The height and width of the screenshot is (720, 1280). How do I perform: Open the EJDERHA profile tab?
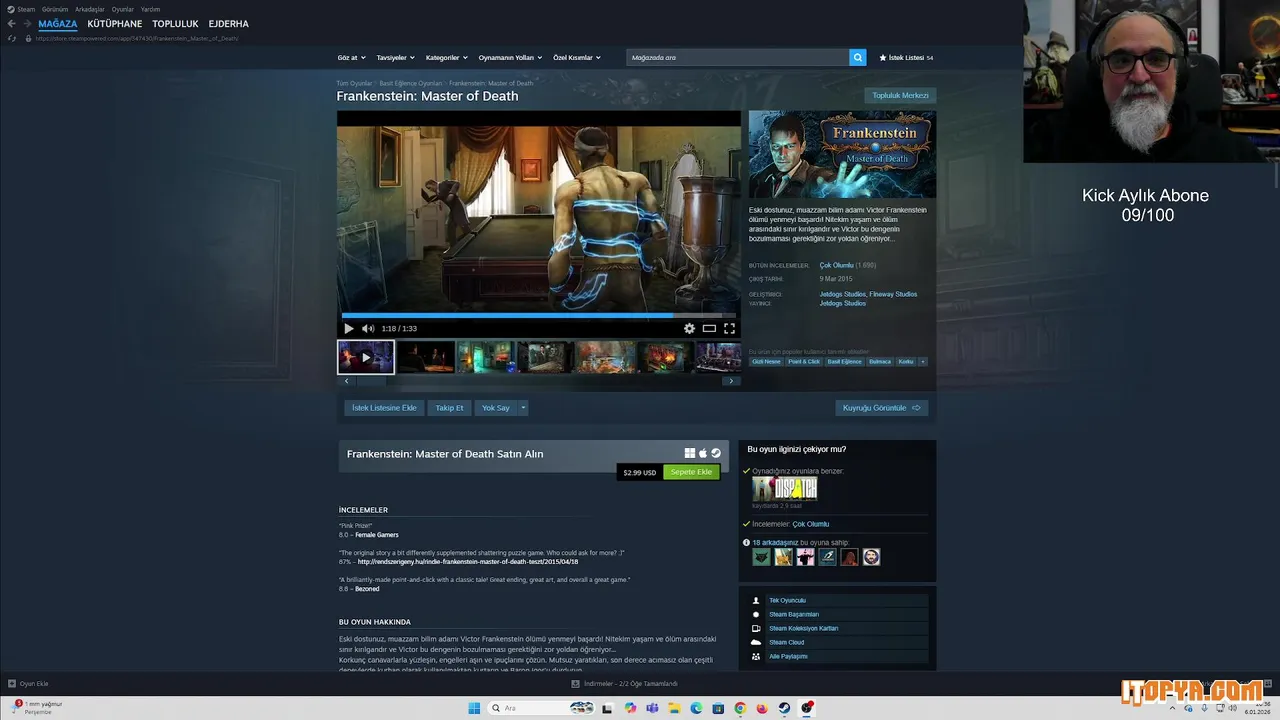pyautogui.click(x=229, y=24)
